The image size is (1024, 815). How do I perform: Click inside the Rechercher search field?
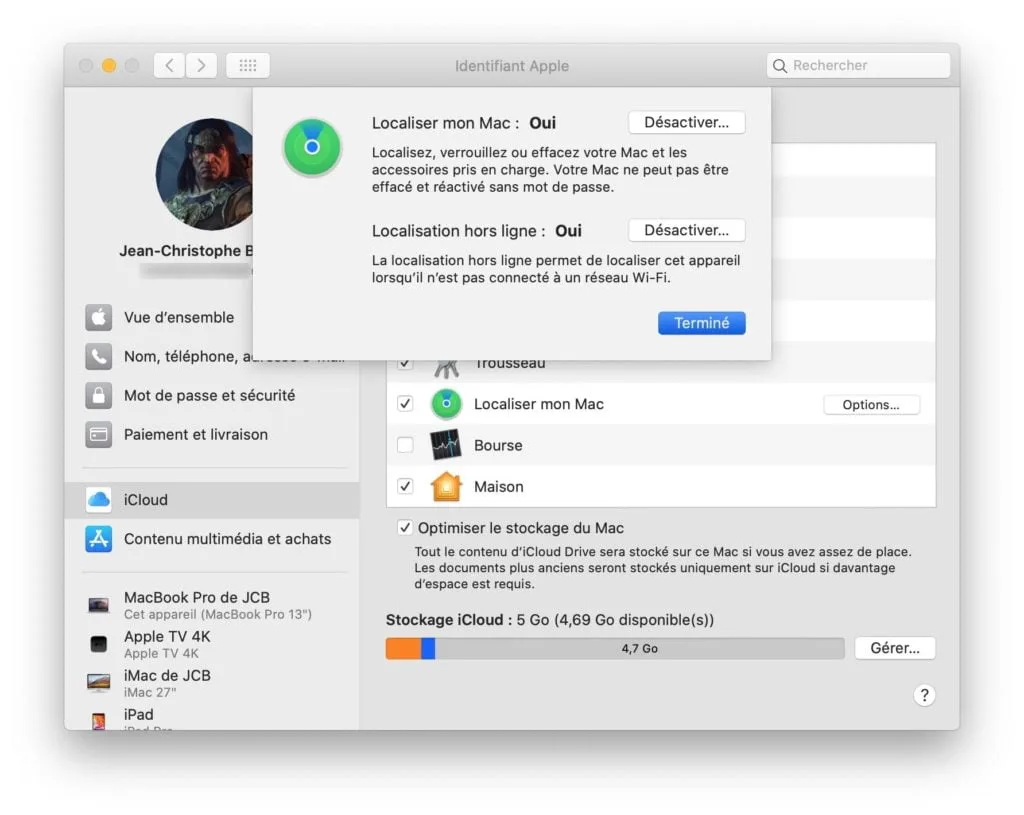point(858,65)
